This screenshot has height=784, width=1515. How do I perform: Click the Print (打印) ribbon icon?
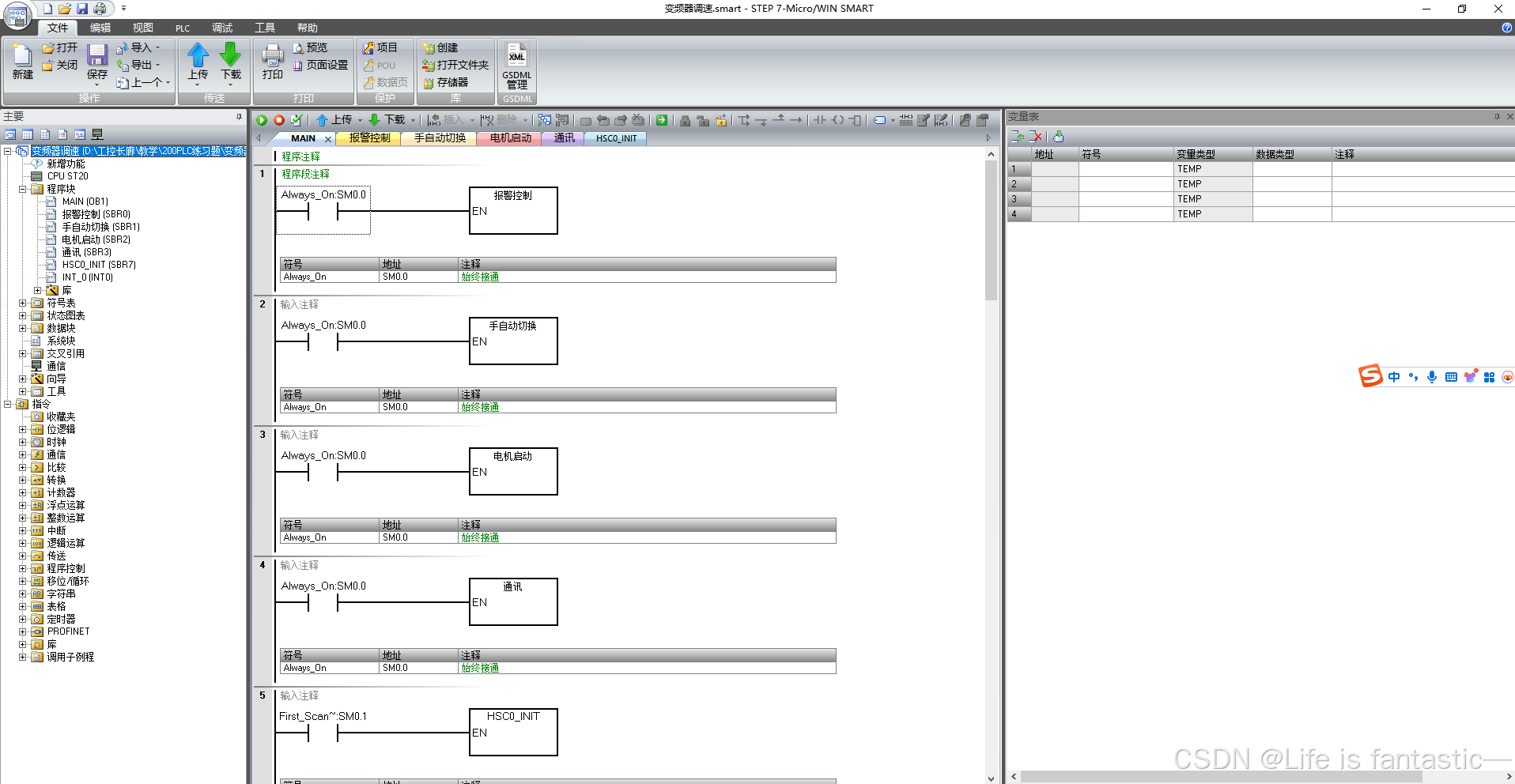pyautogui.click(x=273, y=62)
